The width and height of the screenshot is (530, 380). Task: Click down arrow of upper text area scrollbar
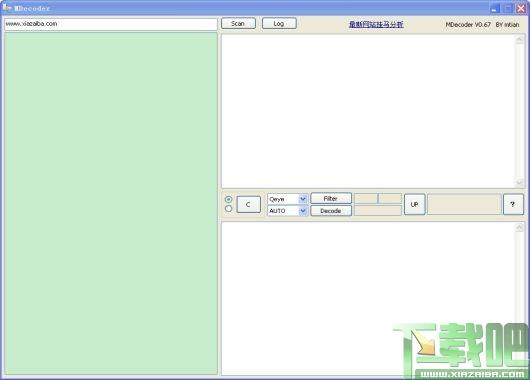pyautogui.click(x=519, y=183)
